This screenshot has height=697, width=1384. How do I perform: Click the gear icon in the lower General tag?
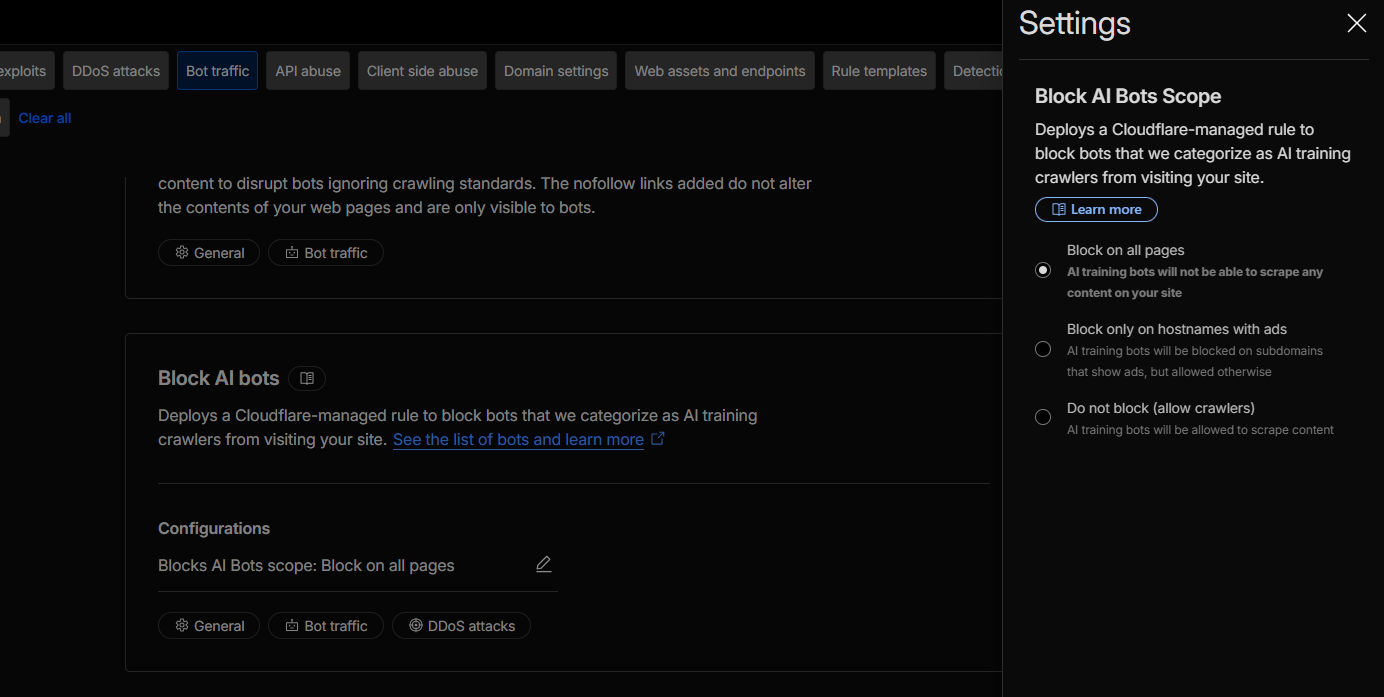click(x=182, y=625)
